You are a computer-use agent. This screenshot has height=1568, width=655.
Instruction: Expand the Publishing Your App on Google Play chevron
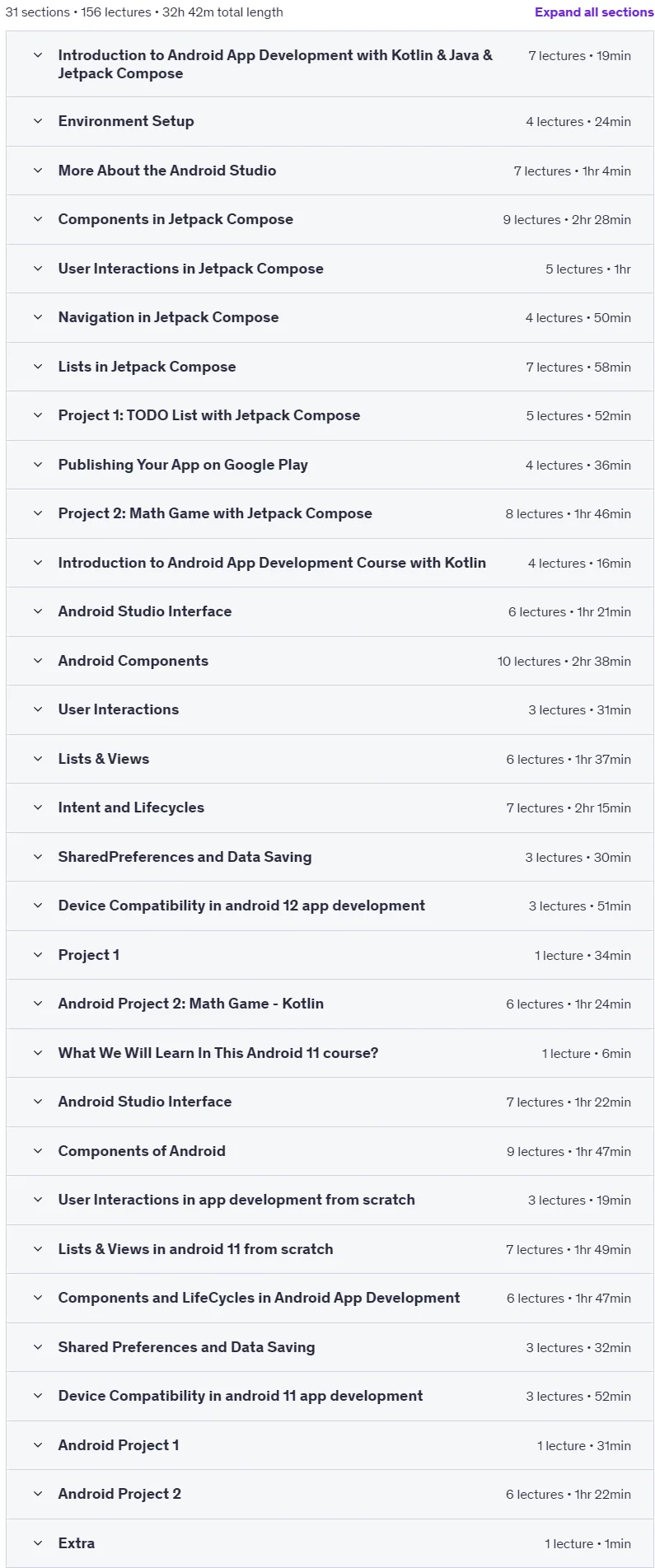[38, 465]
